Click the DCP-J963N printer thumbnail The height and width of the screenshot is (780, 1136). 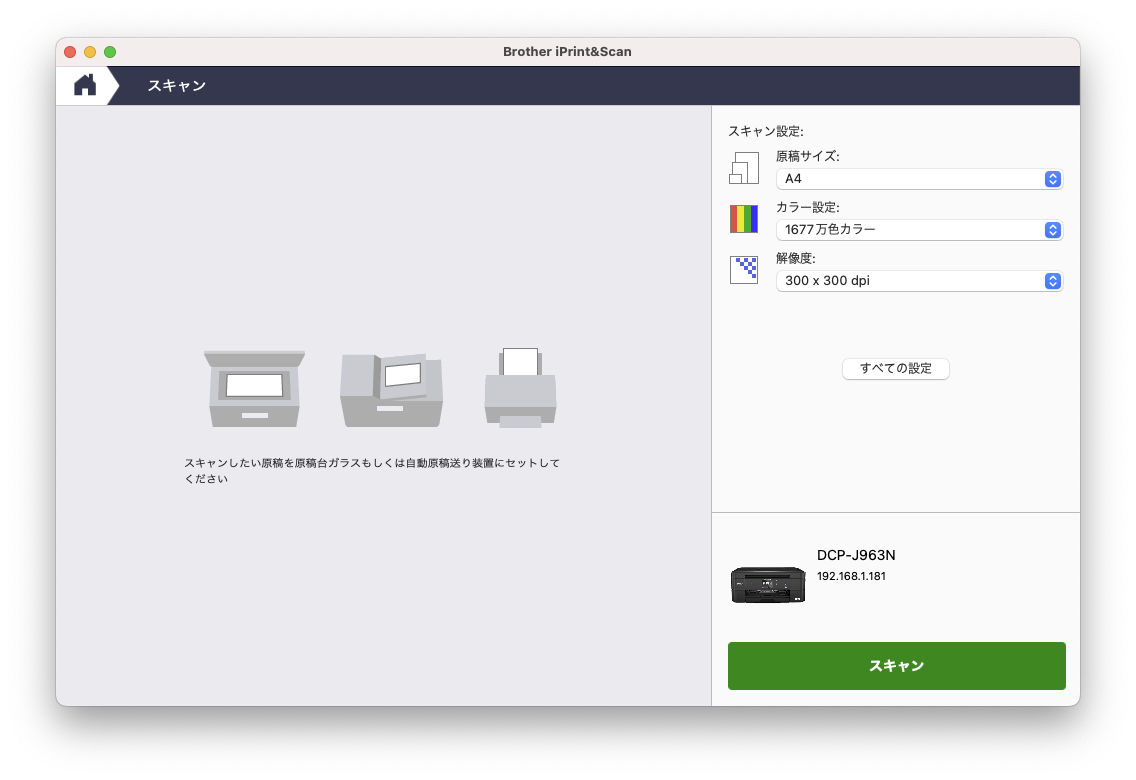click(768, 584)
